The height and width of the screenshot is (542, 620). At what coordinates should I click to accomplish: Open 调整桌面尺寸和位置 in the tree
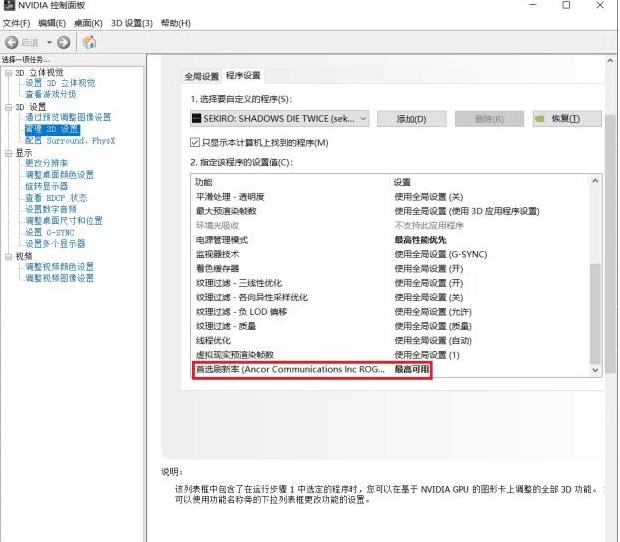pos(64,221)
